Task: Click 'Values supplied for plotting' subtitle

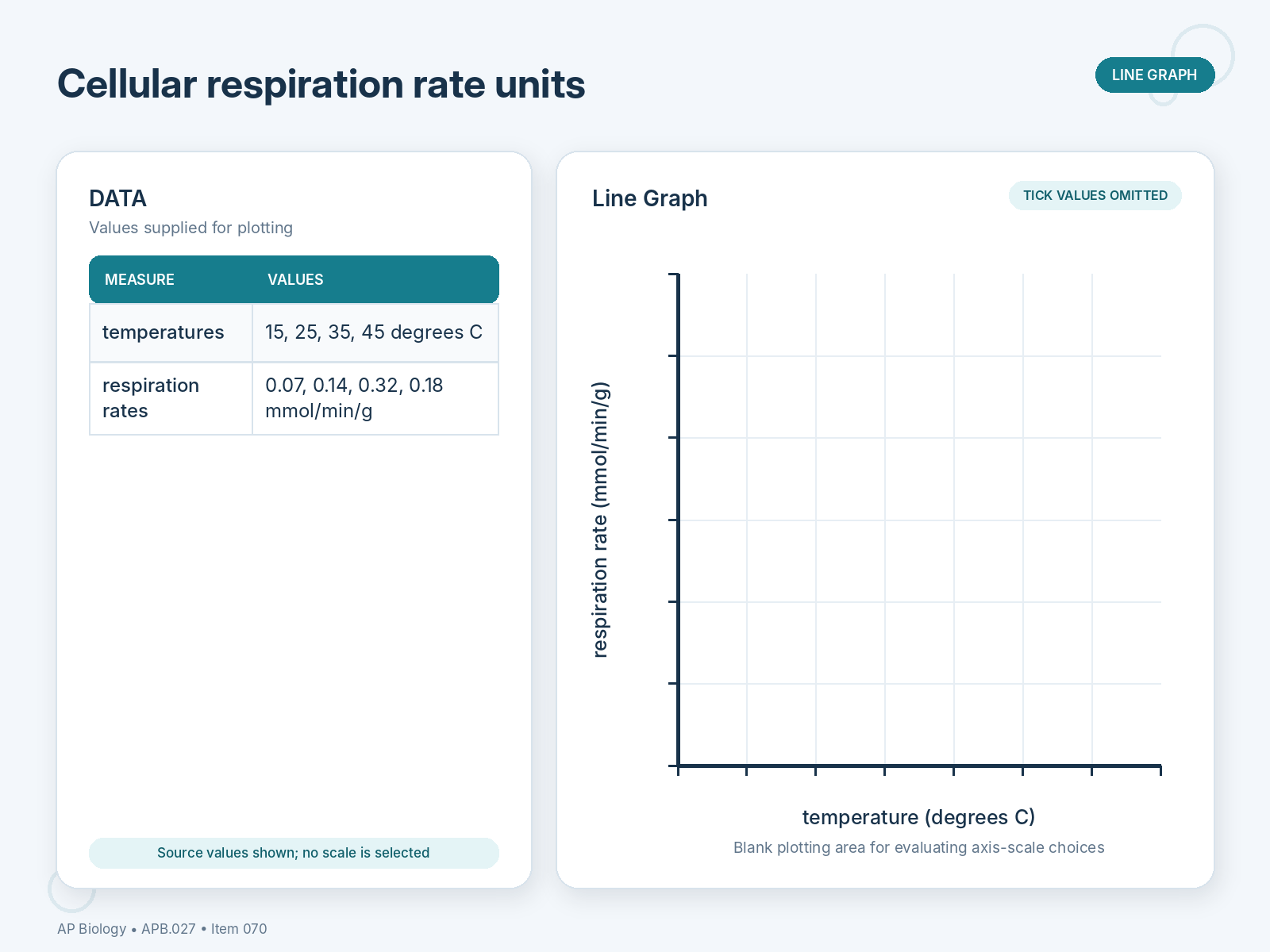Action: (x=190, y=228)
